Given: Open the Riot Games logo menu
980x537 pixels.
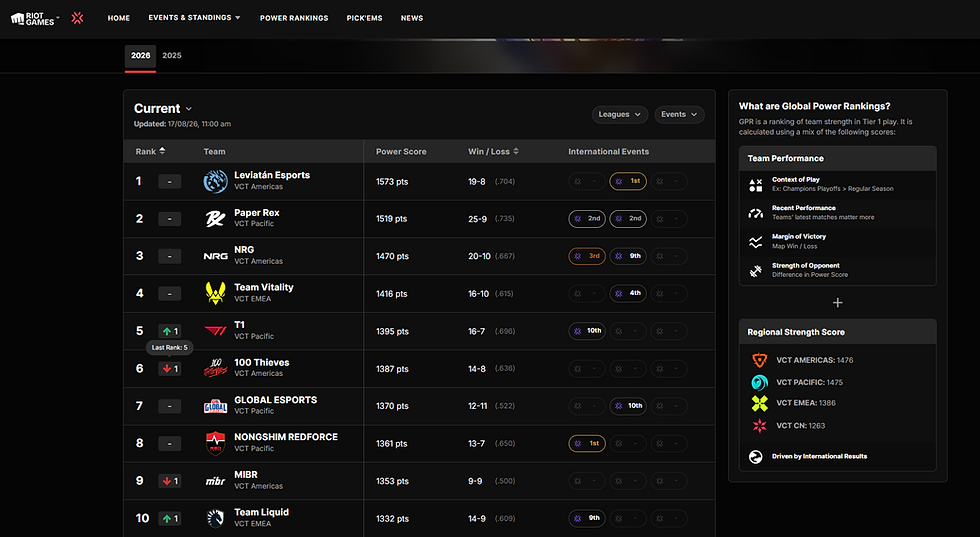Looking at the screenshot, I should tap(35, 18).
